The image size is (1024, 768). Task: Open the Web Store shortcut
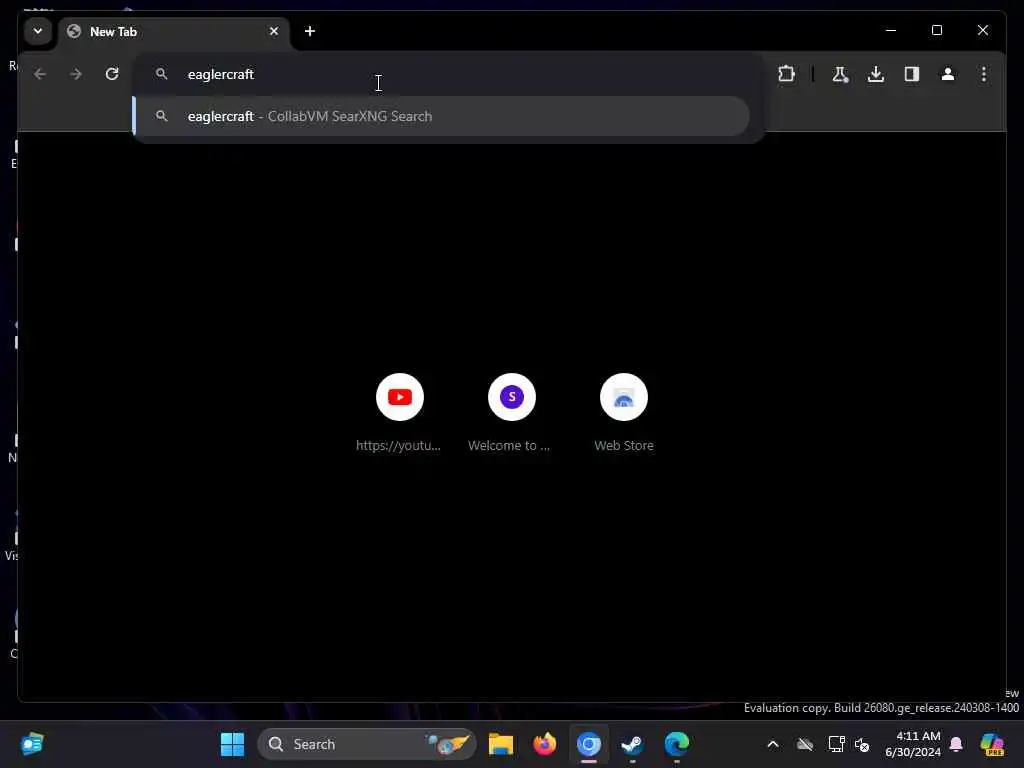click(x=624, y=397)
